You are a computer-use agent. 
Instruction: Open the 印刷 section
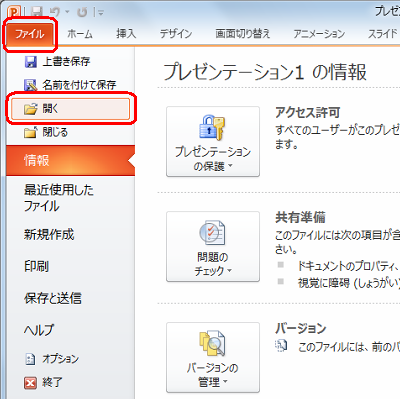pos(37,266)
